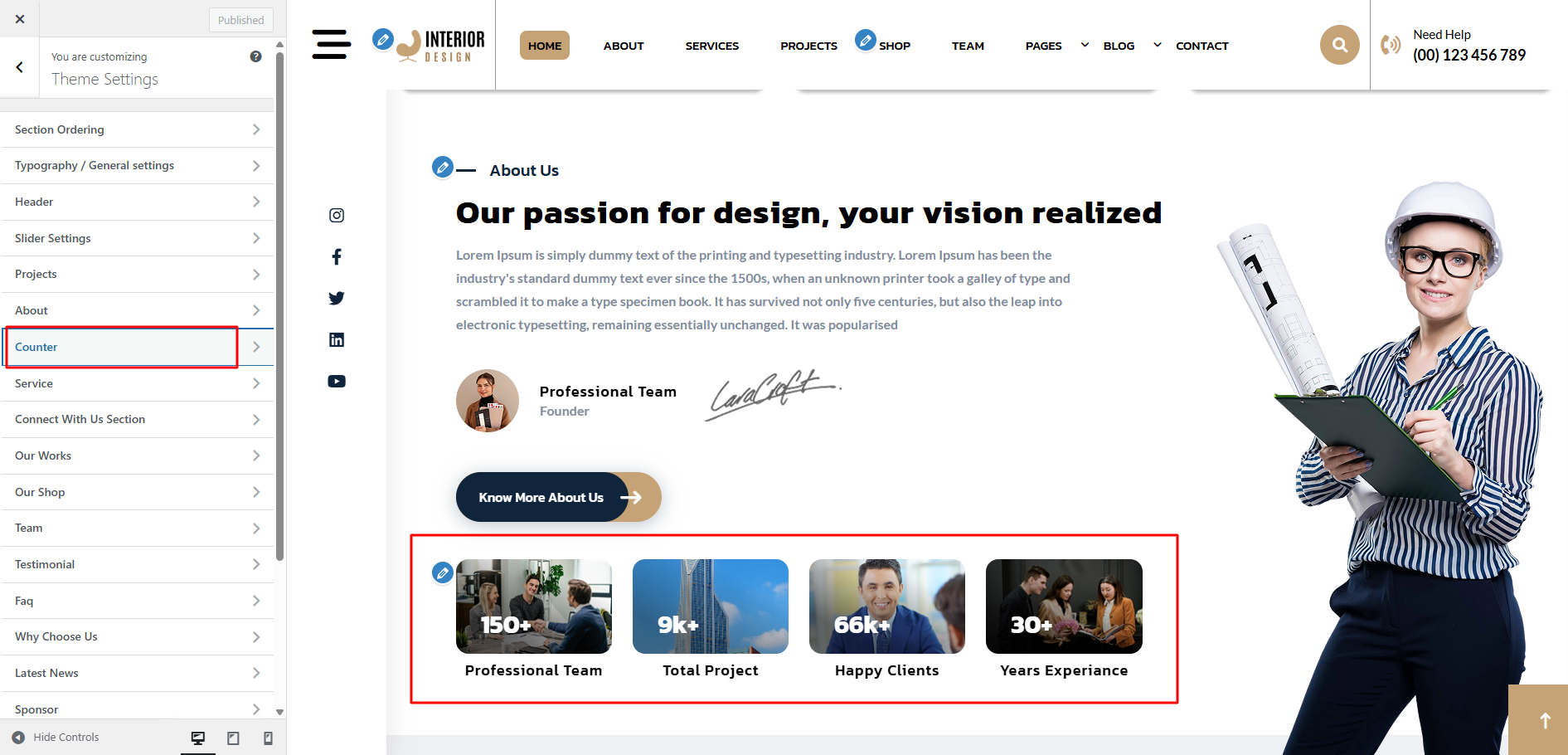Open the Instagram social link
Screen dimensions: 1568x755
tap(337, 216)
